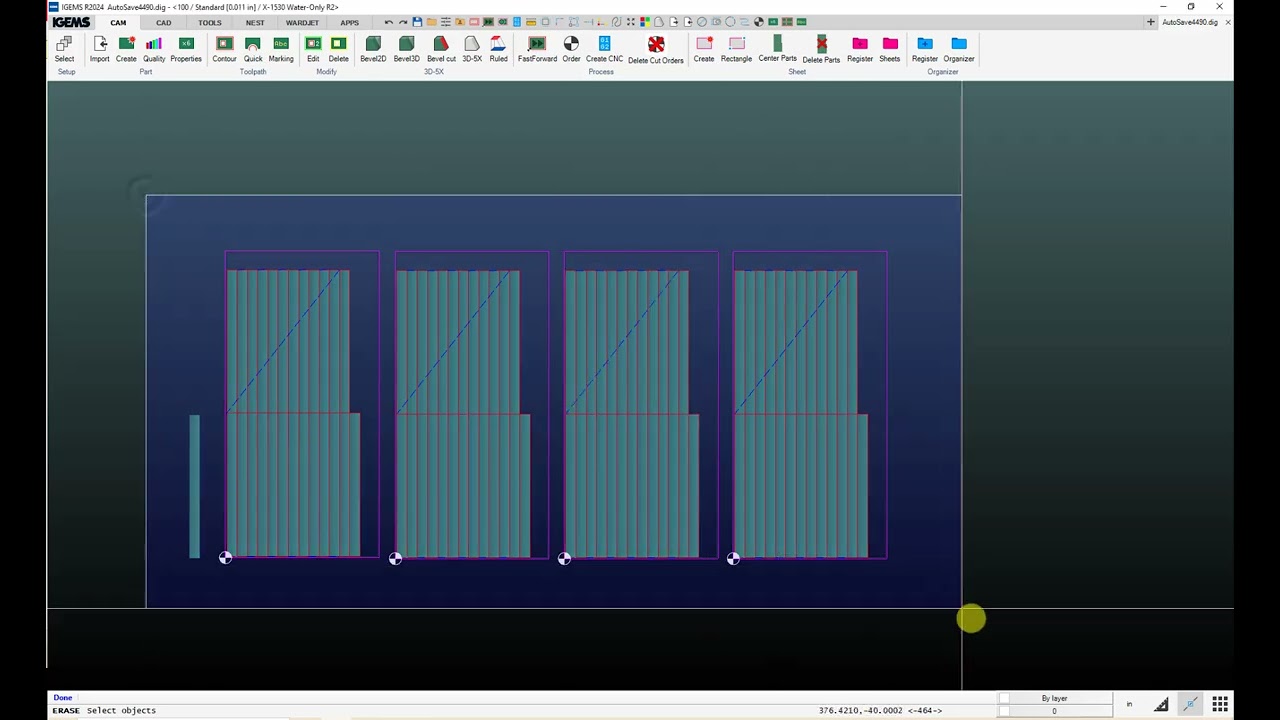Open the TOOLS ribbon tab
This screenshot has width=1280, height=720.
tap(209, 22)
